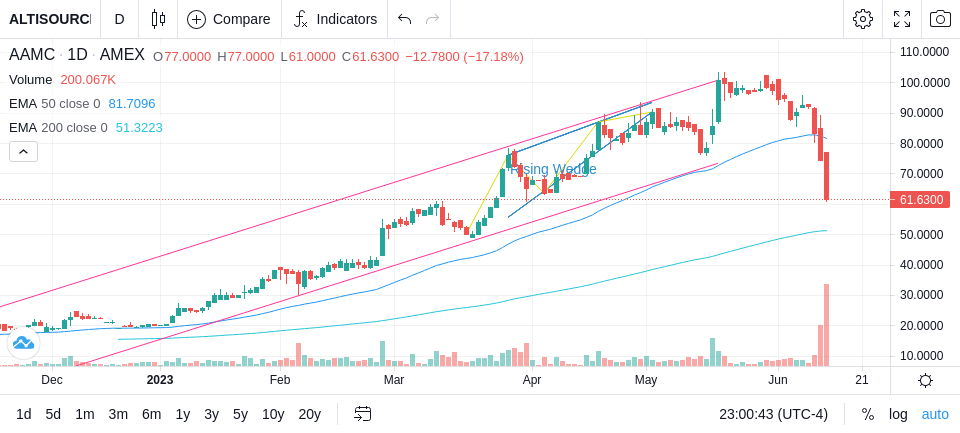This screenshot has width=960, height=433.
Task: Open timezone menu at 23:00:43 (UTC-4)
Action: [773, 414]
